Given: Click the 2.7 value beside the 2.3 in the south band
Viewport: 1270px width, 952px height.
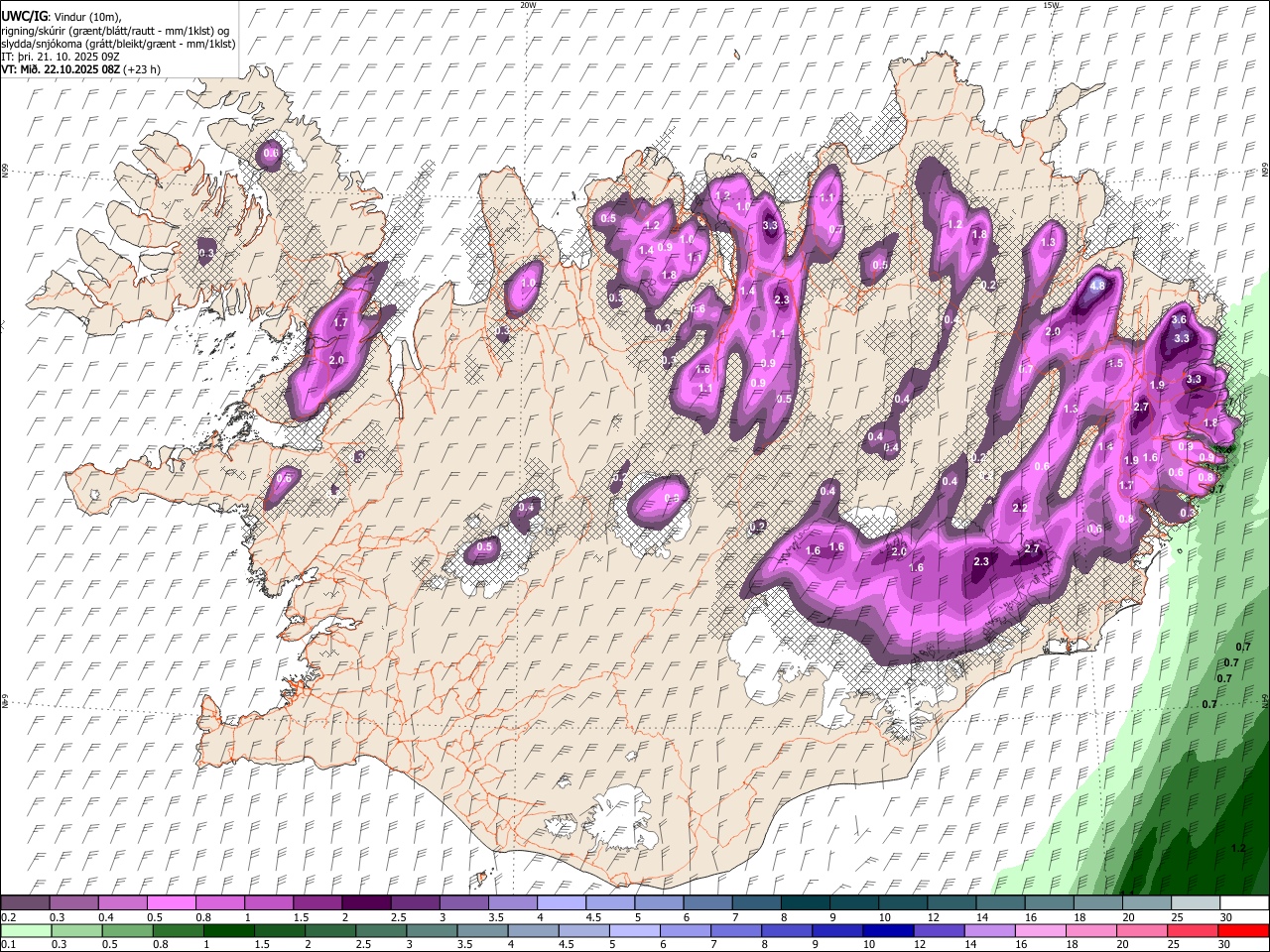Looking at the screenshot, I should click(x=1032, y=549).
